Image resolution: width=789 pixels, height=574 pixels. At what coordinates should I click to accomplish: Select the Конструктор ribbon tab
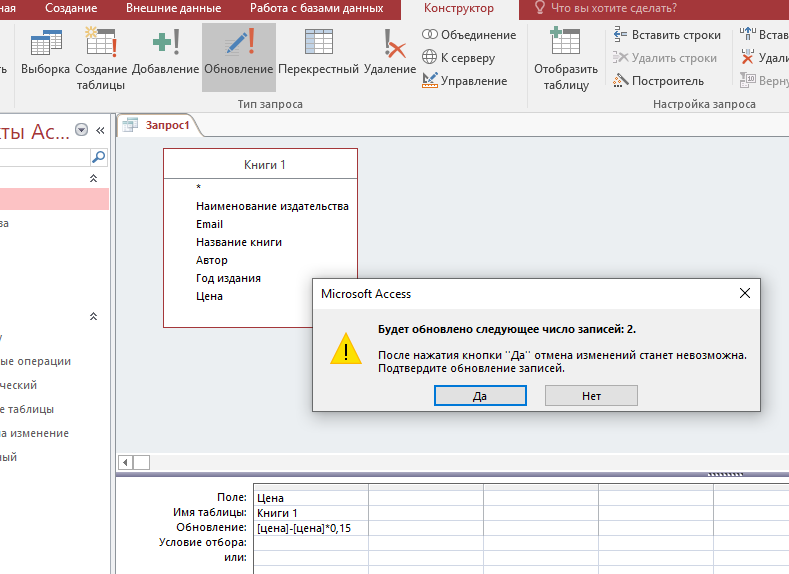pyautogui.click(x=459, y=8)
